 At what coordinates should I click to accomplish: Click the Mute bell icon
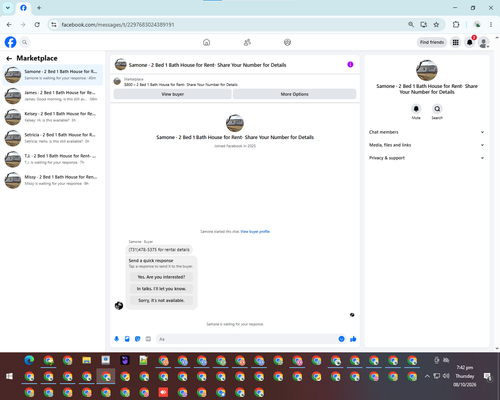pyautogui.click(x=416, y=109)
